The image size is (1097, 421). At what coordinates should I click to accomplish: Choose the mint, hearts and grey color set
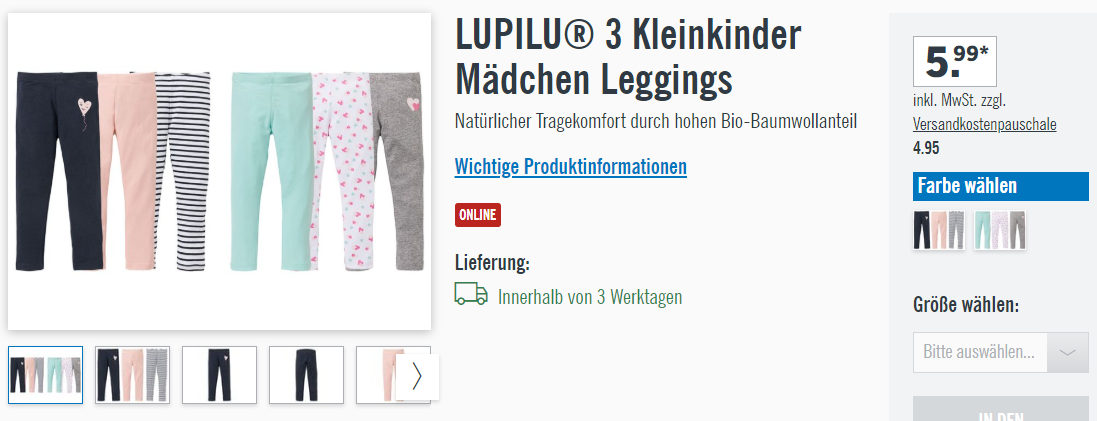(x=1000, y=230)
